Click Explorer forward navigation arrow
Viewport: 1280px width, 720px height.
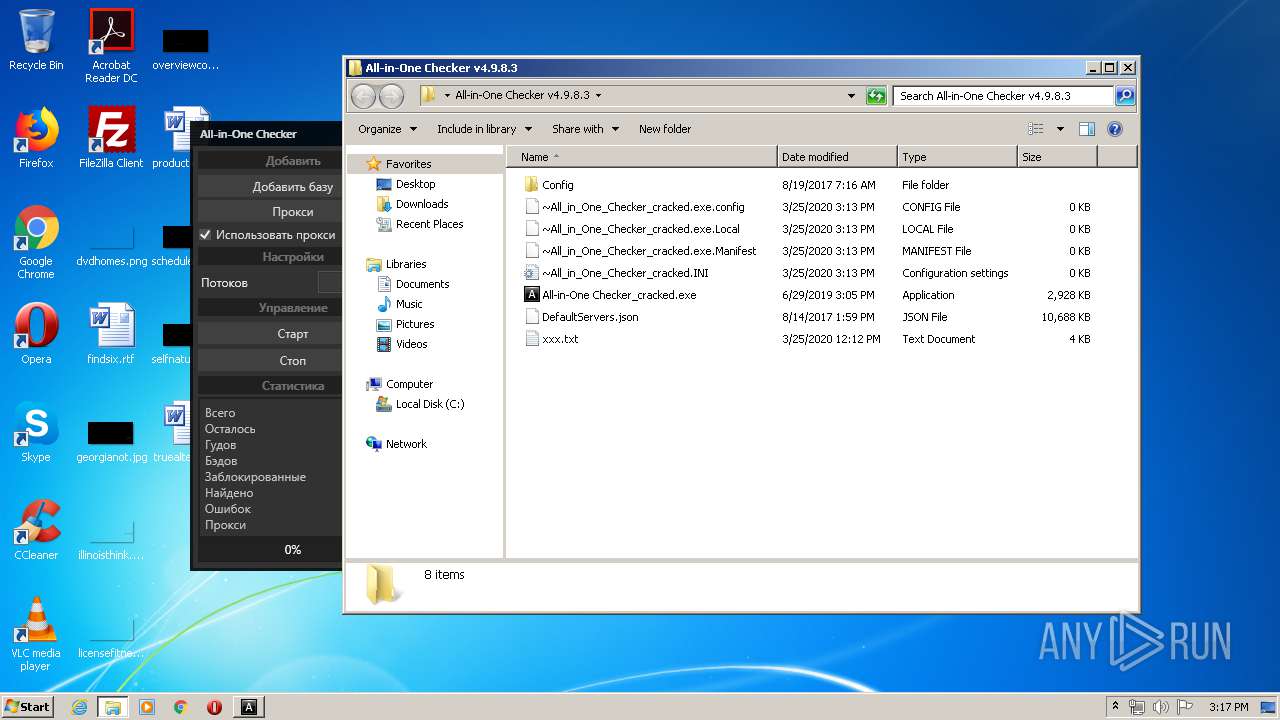[391, 96]
